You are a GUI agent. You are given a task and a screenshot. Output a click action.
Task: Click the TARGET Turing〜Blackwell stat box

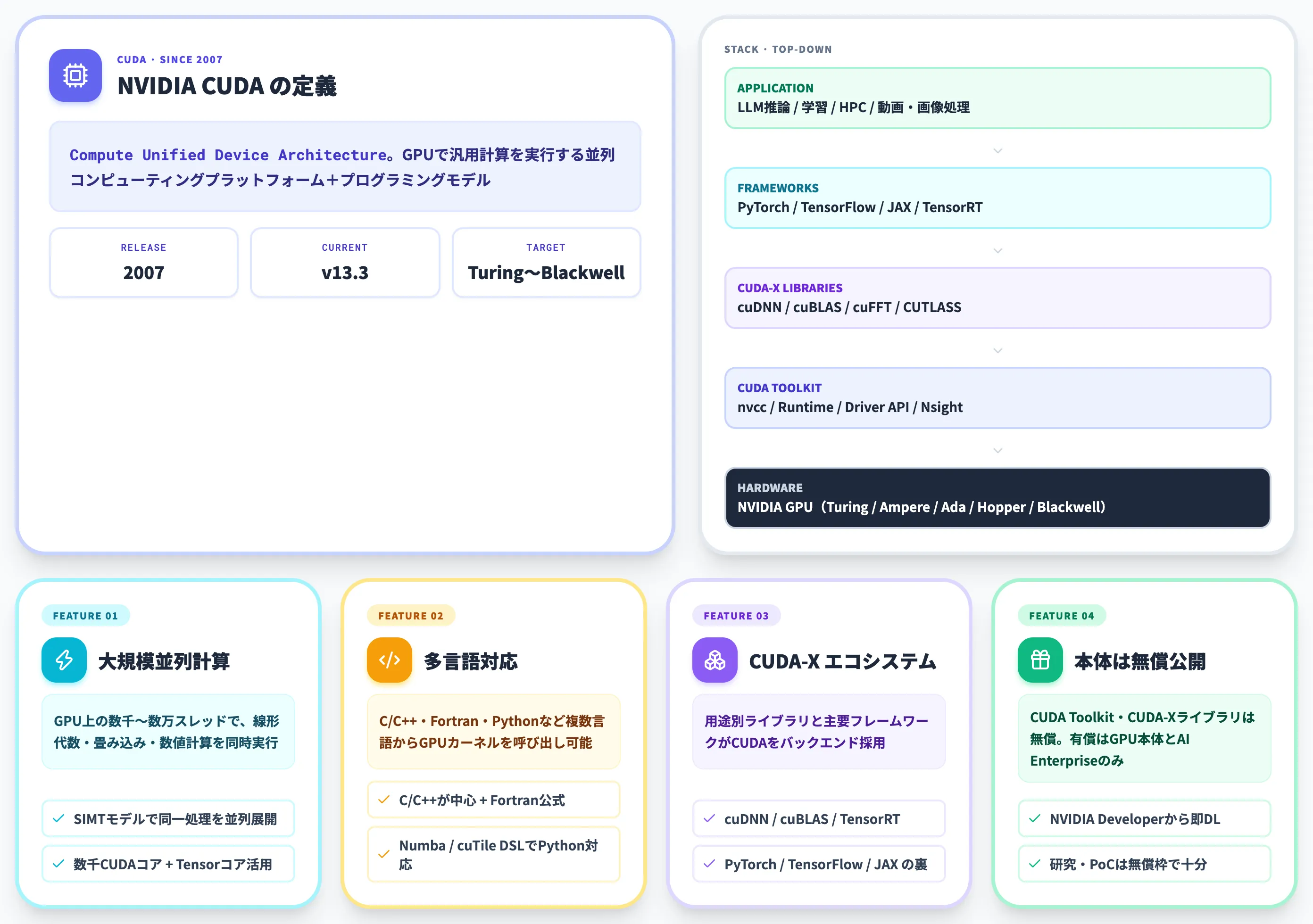click(x=546, y=263)
